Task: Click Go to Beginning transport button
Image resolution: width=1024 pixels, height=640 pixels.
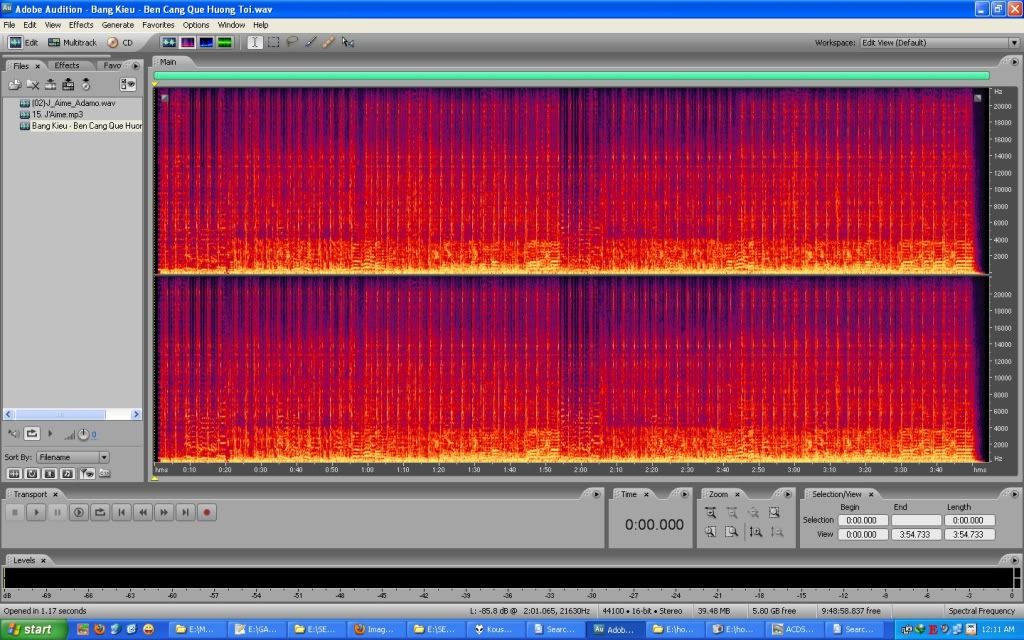Action: click(x=121, y=513)
